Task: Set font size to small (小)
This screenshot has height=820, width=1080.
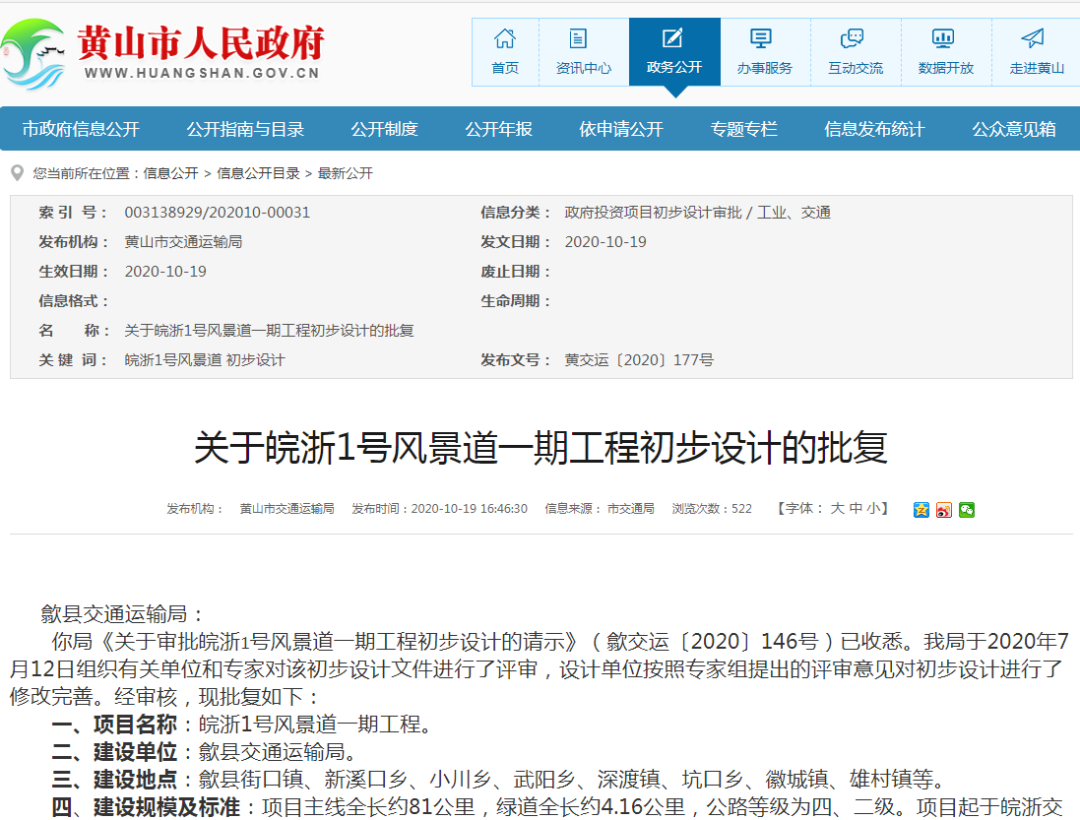Action: coord(872,508)
